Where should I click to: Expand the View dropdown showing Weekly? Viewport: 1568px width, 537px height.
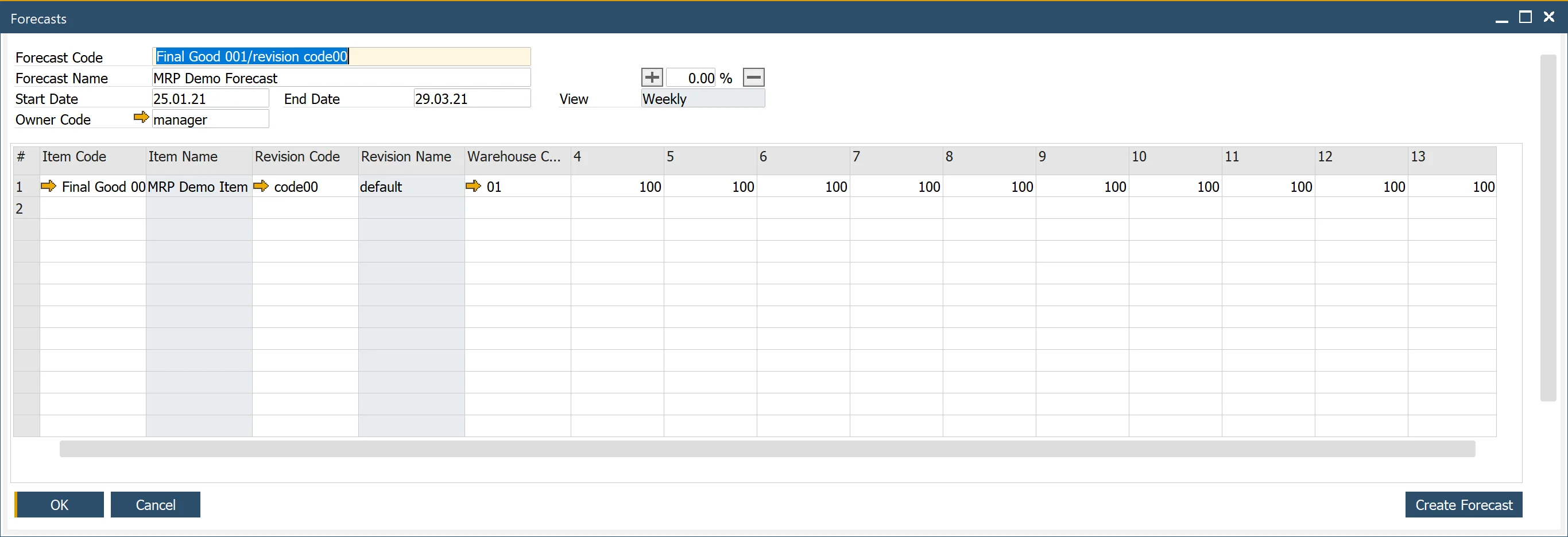702,99
